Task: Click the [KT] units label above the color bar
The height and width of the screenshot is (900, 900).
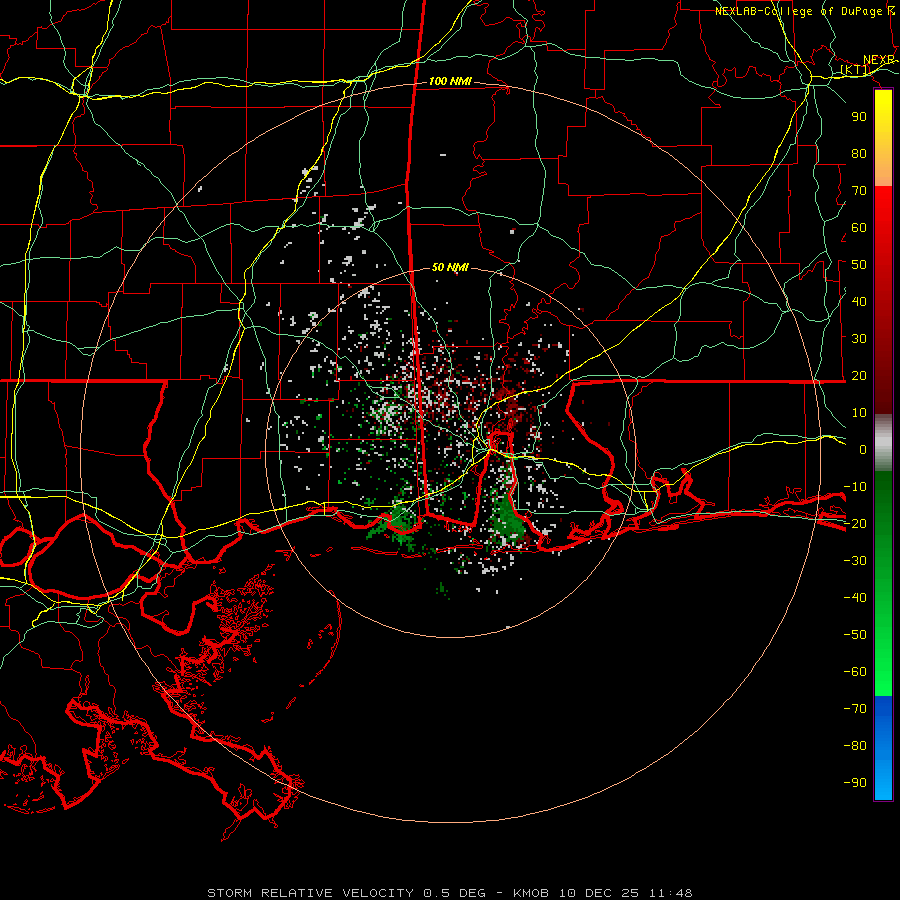Action: coord(855,70)
